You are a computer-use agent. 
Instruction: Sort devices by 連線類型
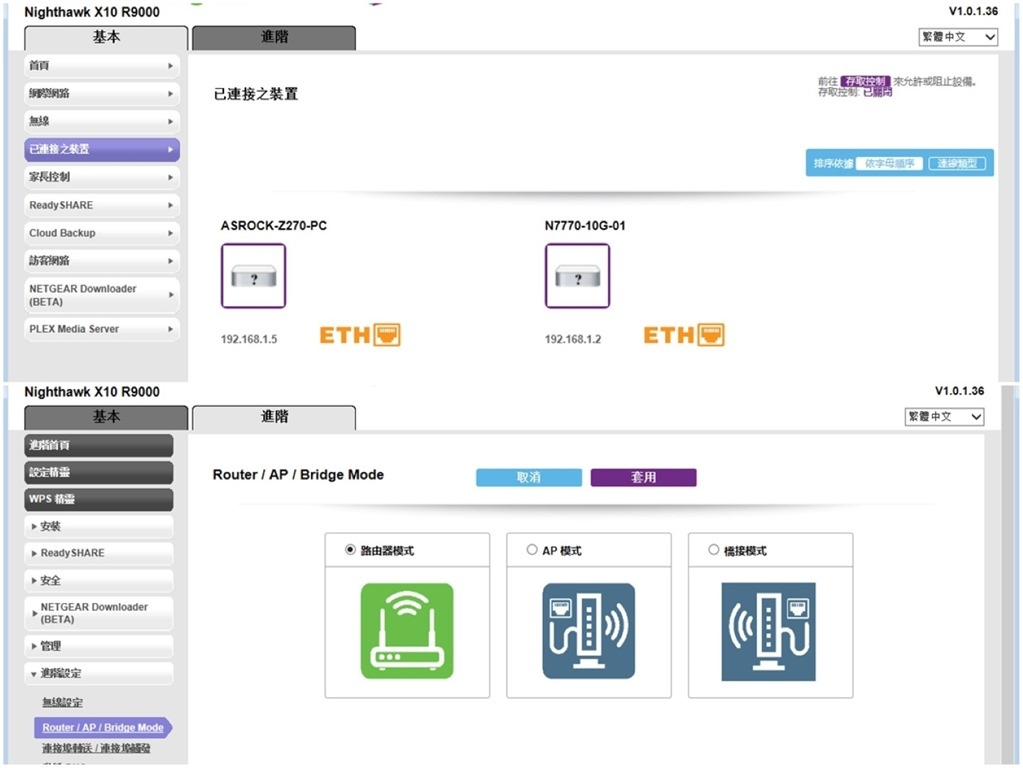click(957, 163)
